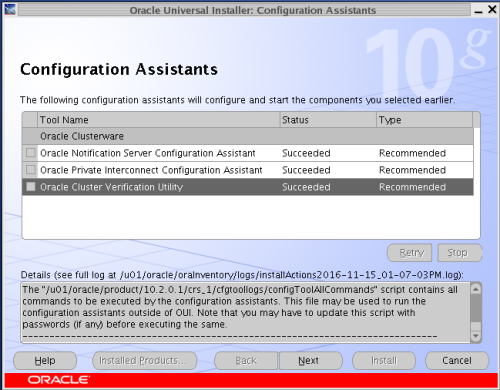
Task: Cancel the installation
Action: pyautogui.click(x=457, y=360)
